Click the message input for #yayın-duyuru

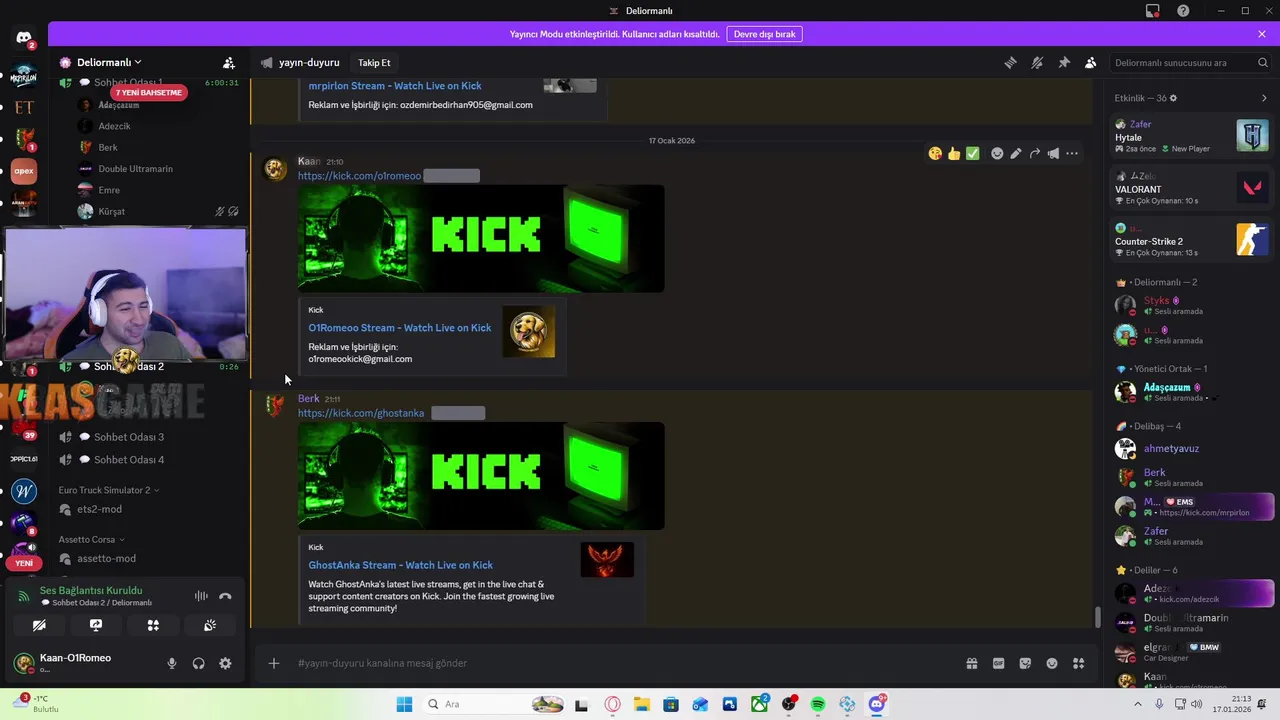(620, 663)
